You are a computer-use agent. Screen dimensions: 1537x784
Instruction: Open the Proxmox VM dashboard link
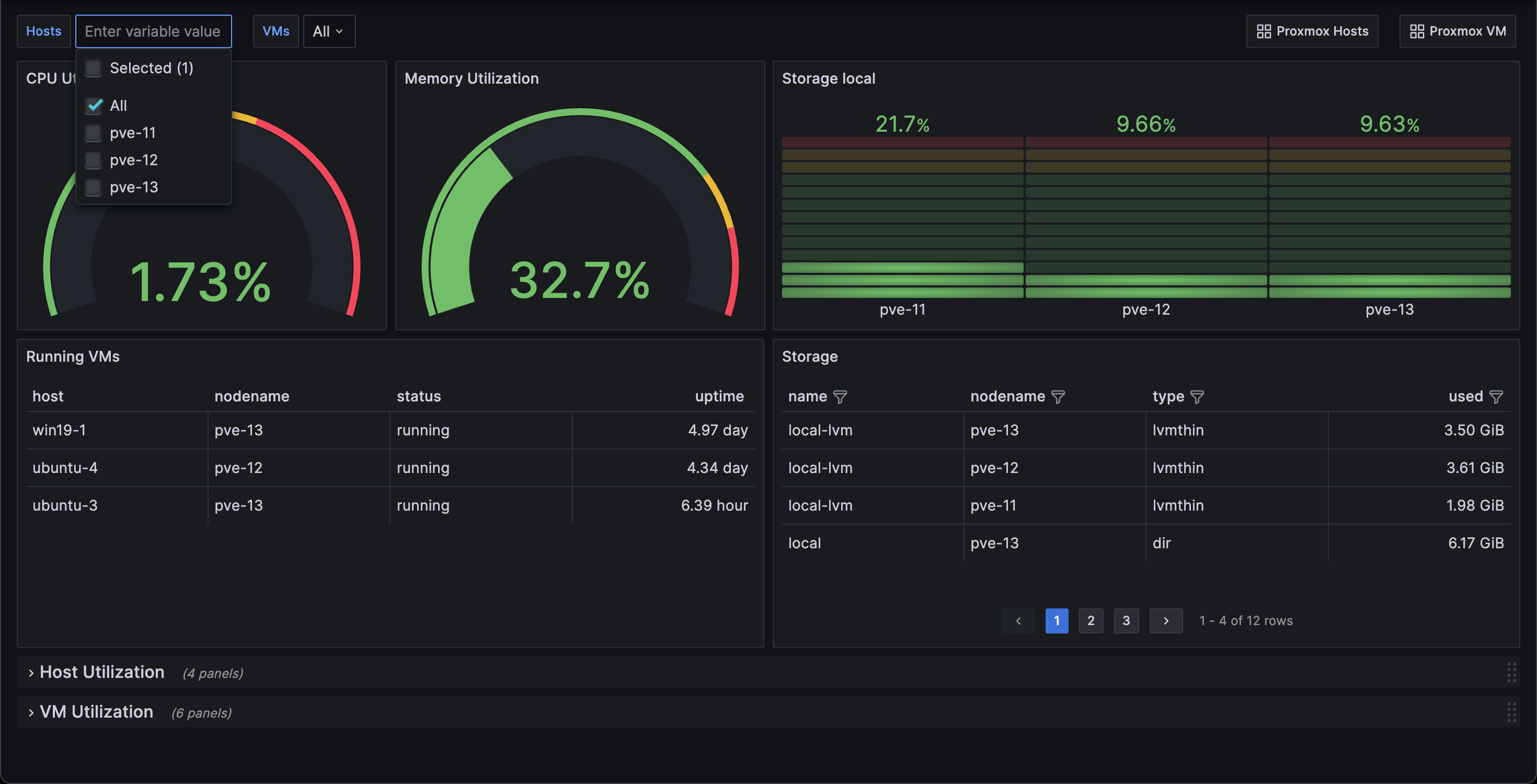click(x=1457, y=31)
